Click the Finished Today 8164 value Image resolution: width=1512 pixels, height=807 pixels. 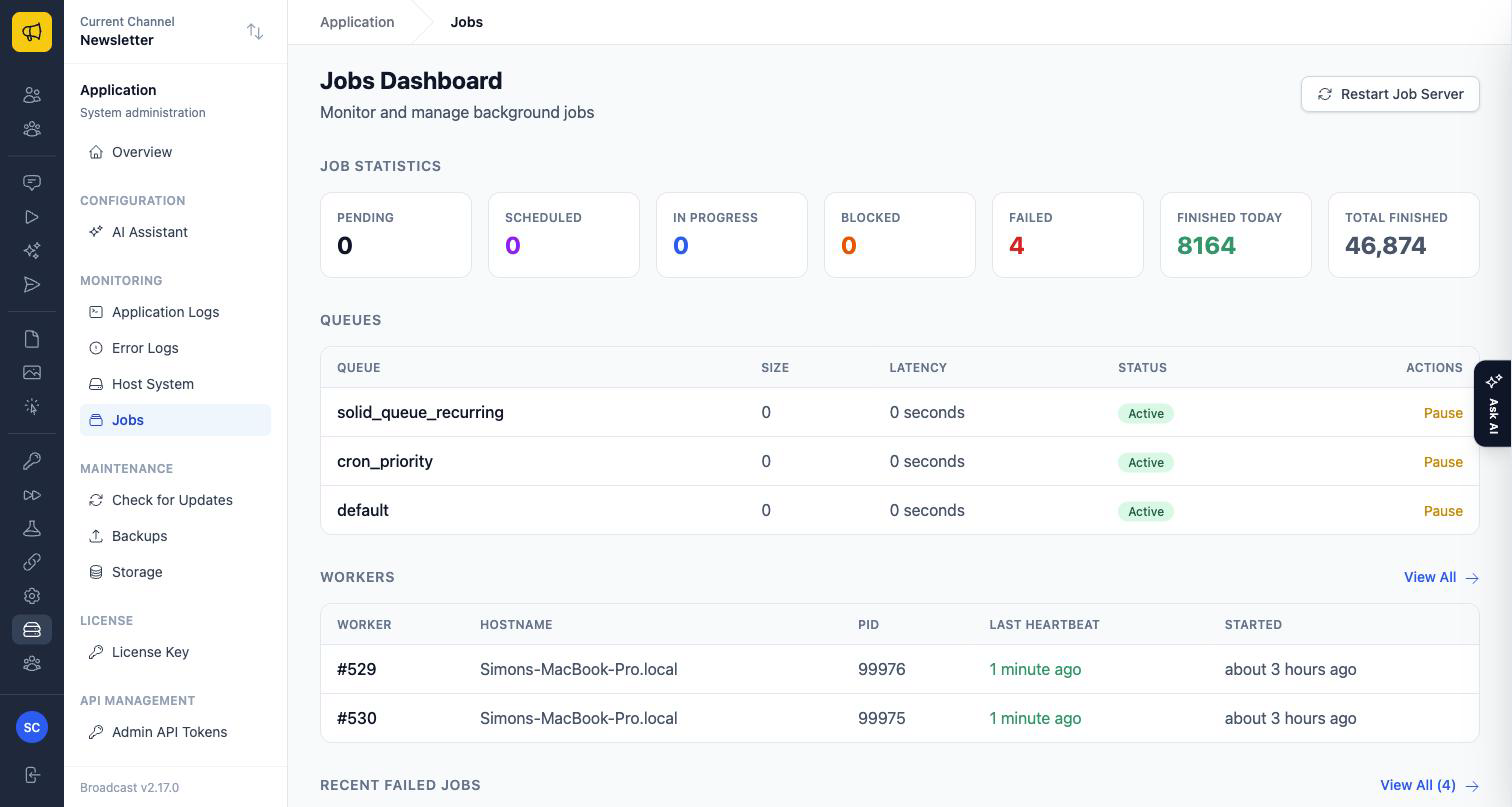1206,246
